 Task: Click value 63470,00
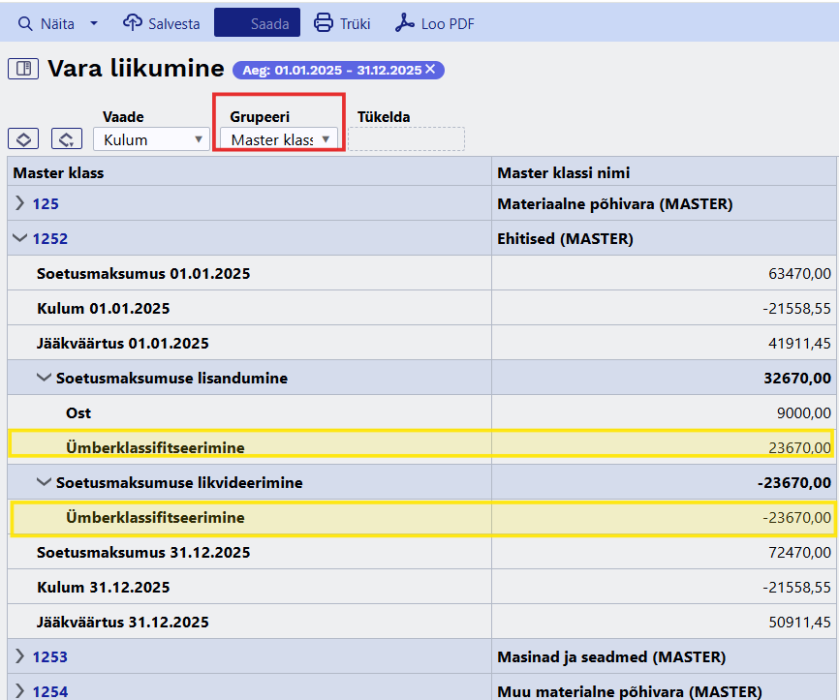(799, 273)
